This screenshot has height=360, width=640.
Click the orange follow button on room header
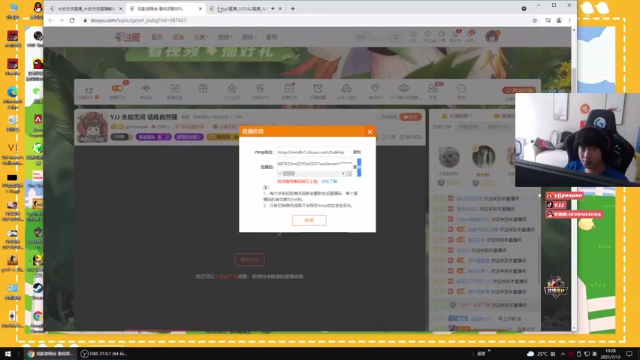pos(410,117)
